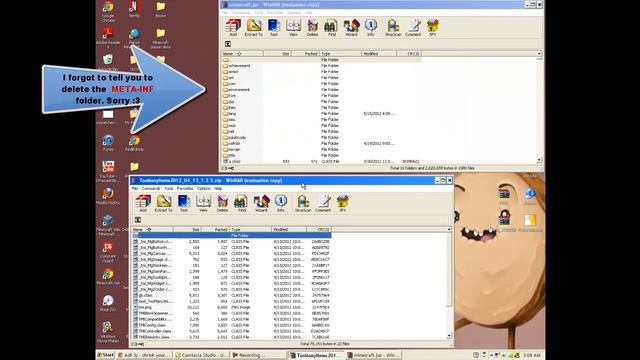Click the Windows Start button
The image size is (640, 360).
pos(106,355)
